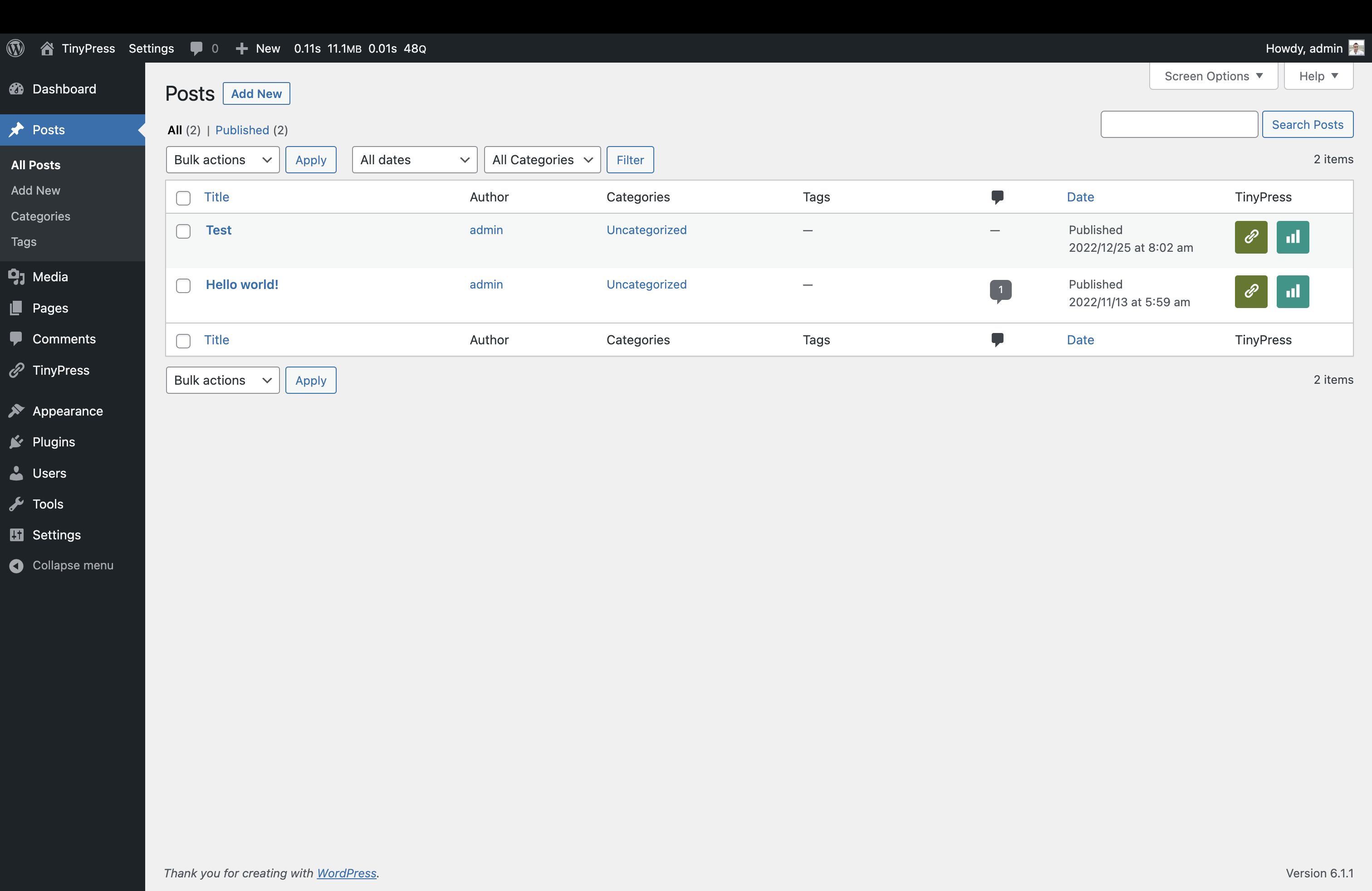1372x891 pixels.
Task: Open the Howdy, admin account menu
Action: point(1314,49)
